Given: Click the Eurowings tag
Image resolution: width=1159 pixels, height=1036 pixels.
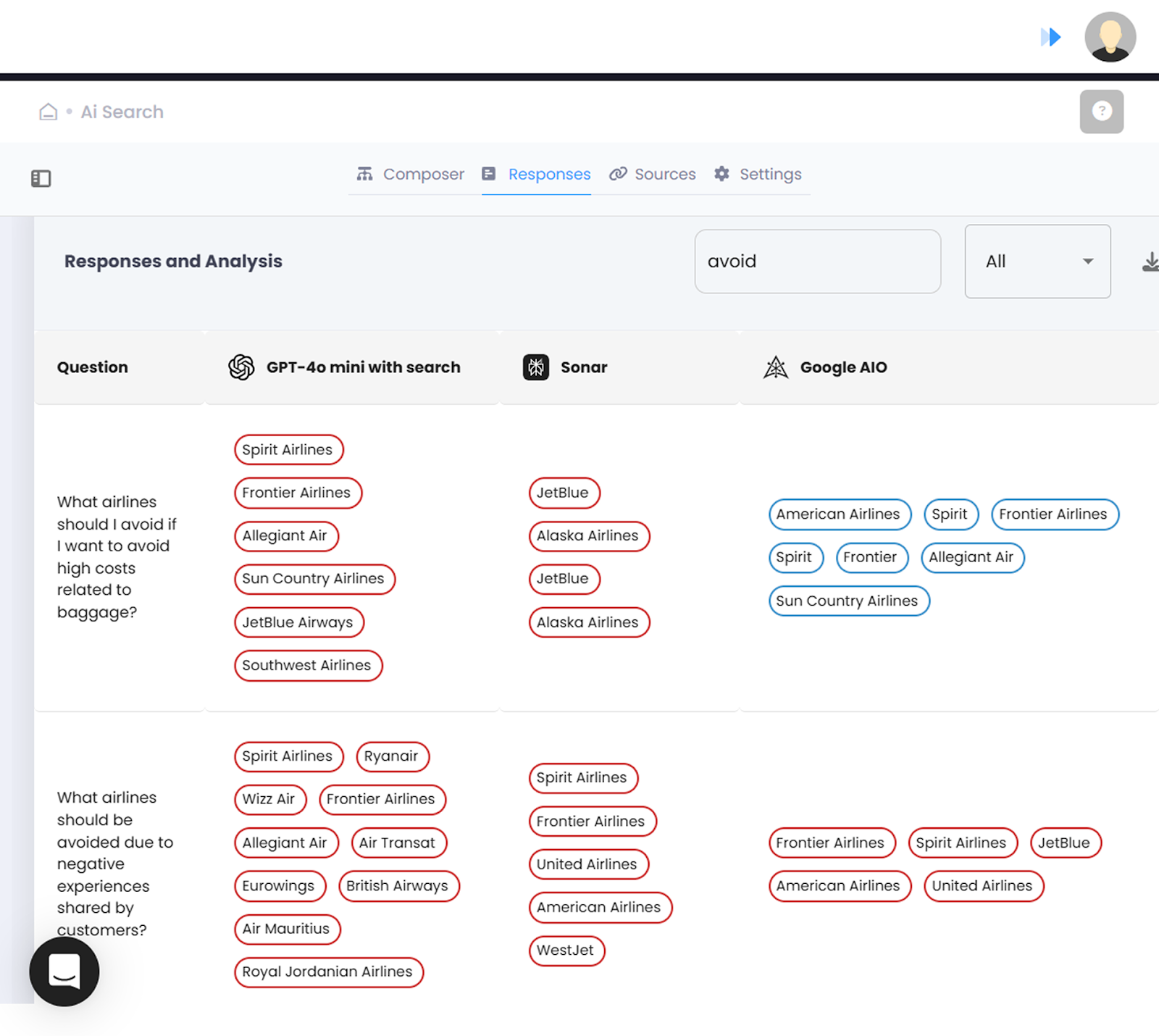Looking at the screenshot, I should click(280, 885).
